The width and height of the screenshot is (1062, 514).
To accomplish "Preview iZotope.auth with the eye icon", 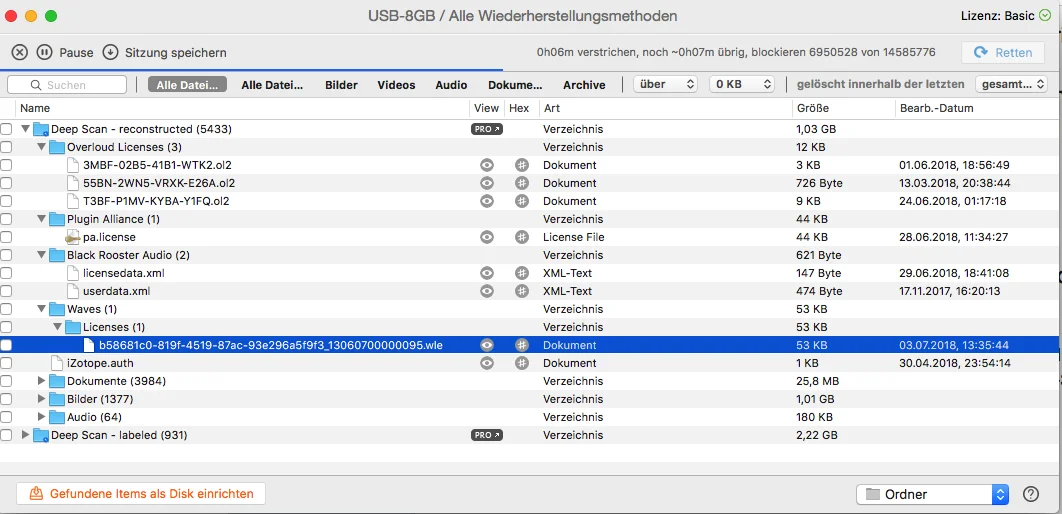I will click(486, 363).
